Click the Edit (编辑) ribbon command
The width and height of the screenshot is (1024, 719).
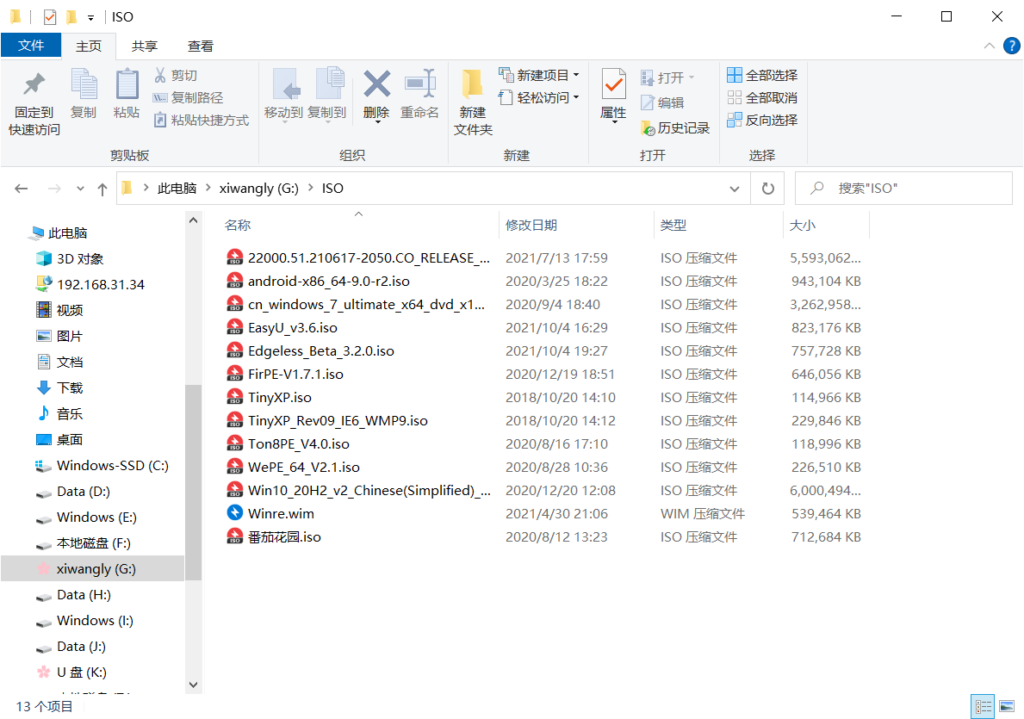pos(662,103)
